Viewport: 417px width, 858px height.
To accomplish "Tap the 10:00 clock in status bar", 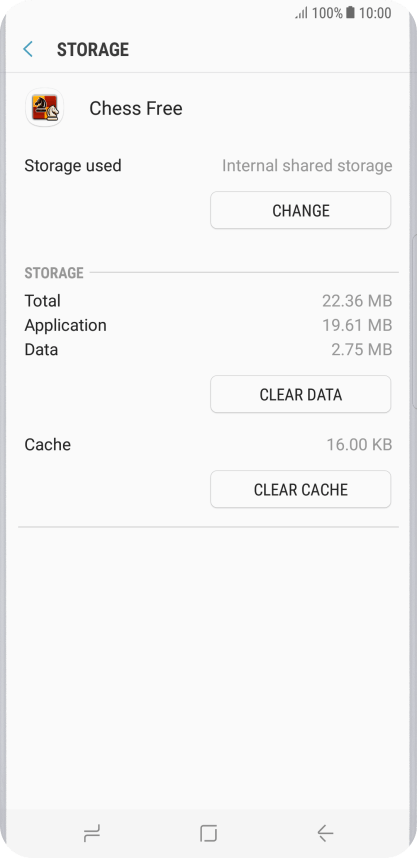I will point(375,13).
